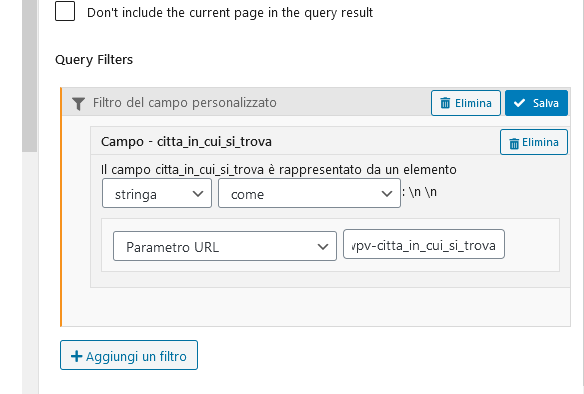Click the wpv-citta_in_cui_si_trova URL parameter field

point(424,244)
